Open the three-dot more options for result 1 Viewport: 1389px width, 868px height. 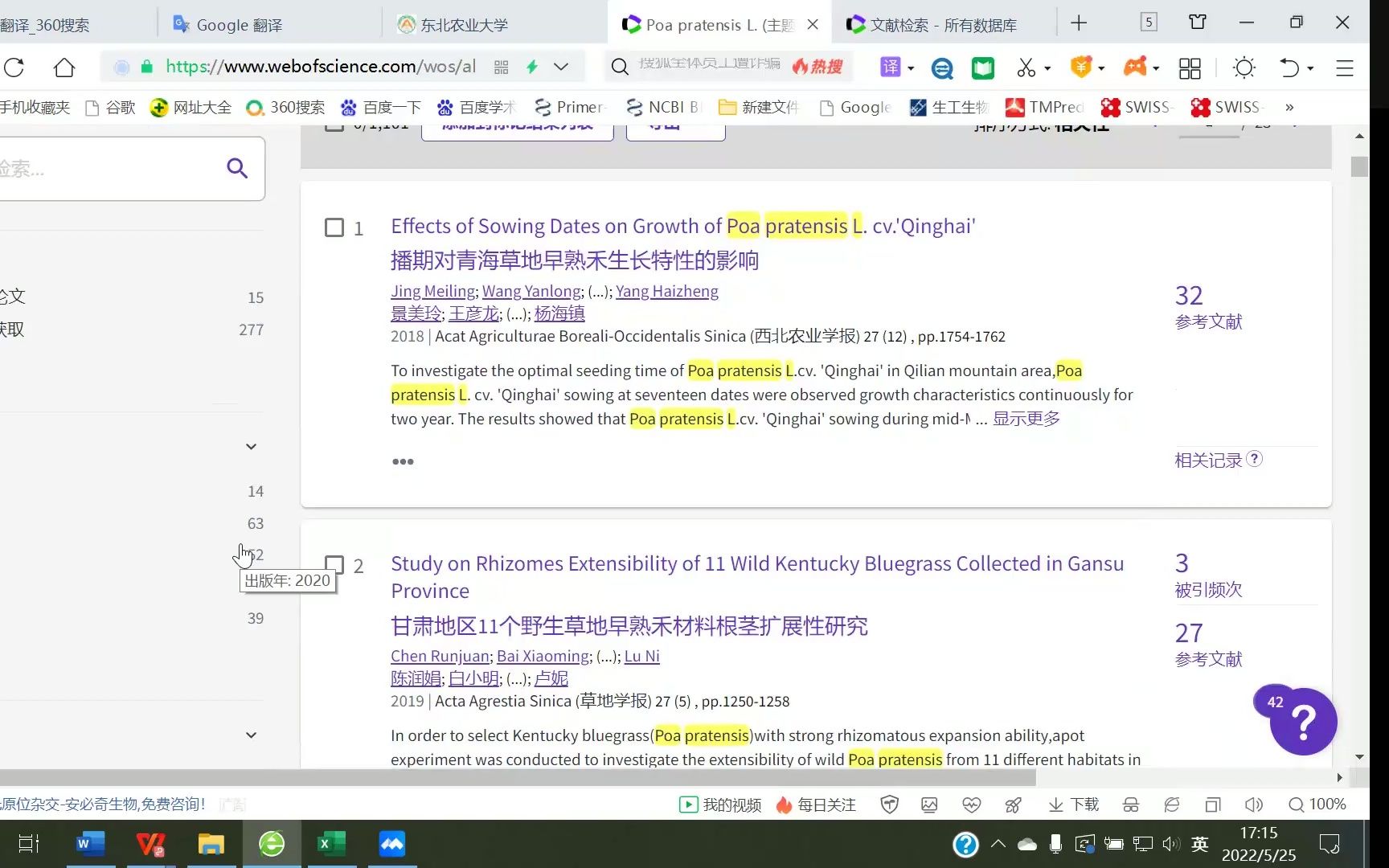click(403, 461)
